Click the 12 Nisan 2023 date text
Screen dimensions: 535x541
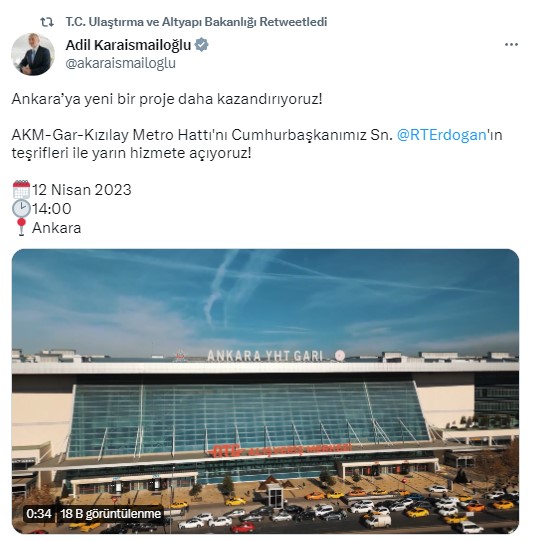(x=82, y=190)
